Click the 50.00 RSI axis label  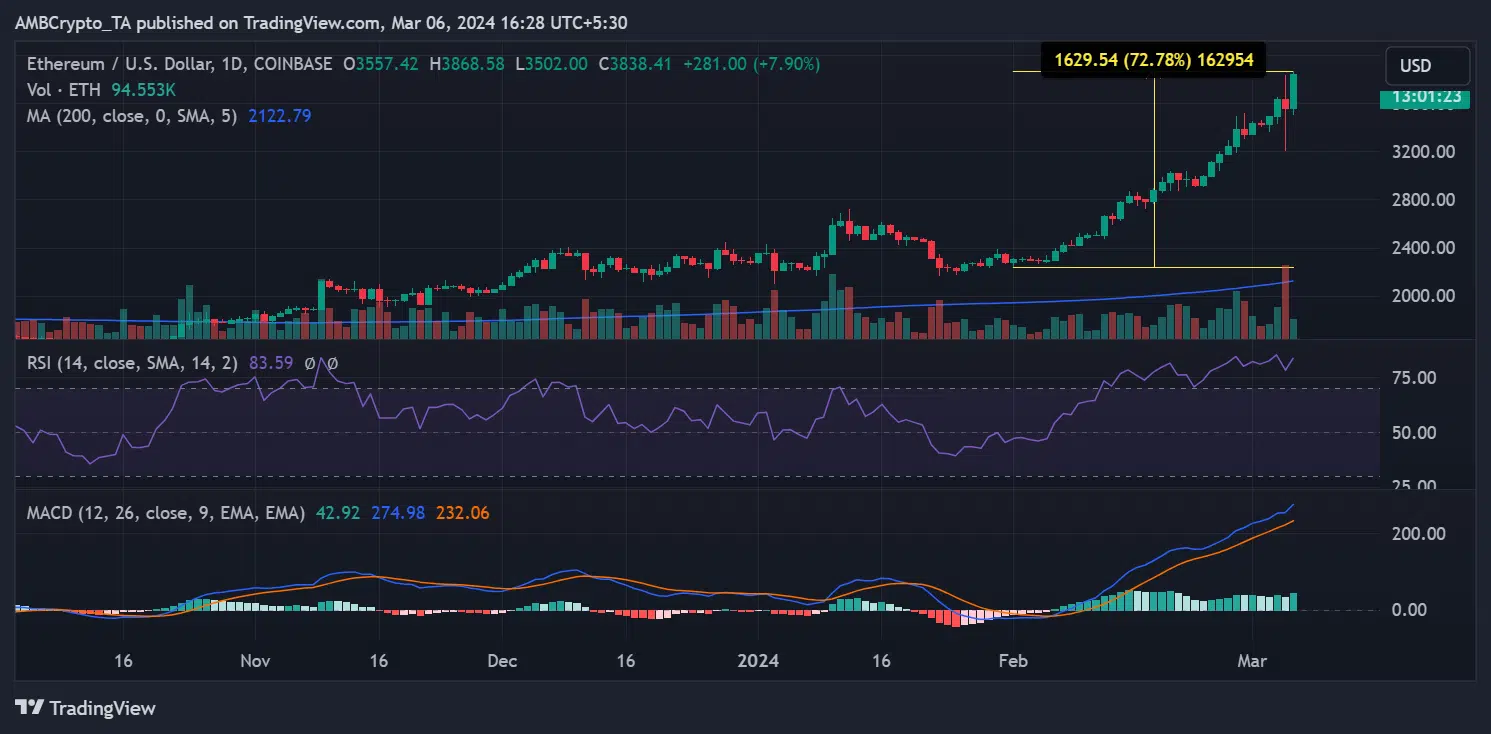click(x=1415, y=433)
